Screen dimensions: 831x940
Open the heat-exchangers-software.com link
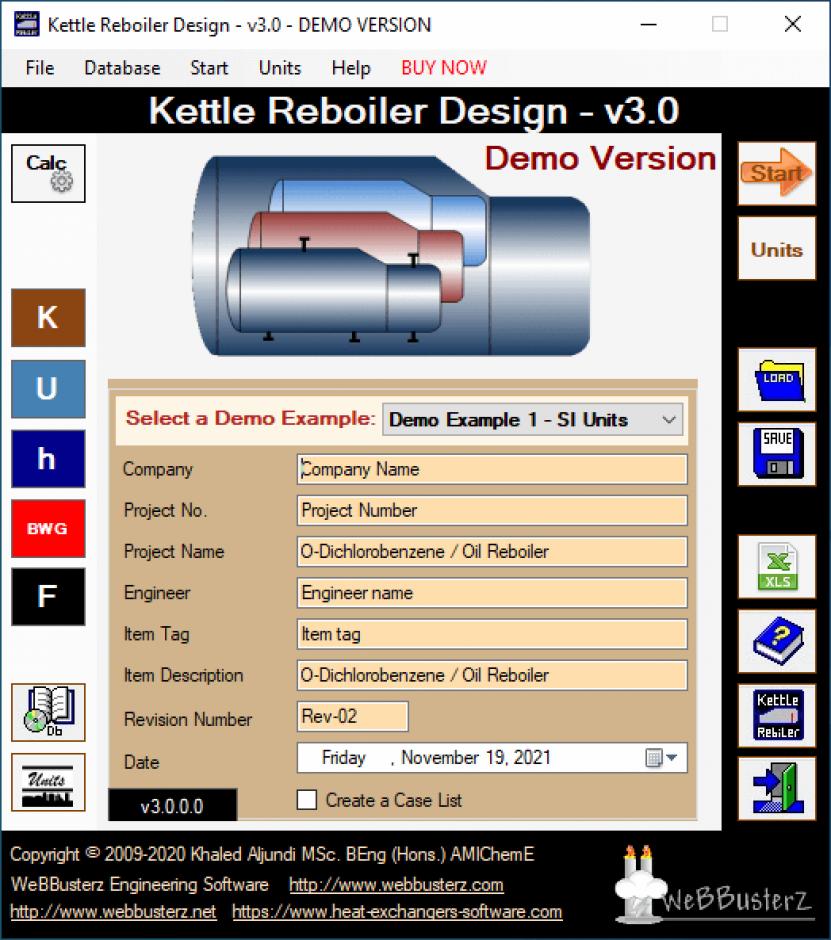click(x=397, y=912)
